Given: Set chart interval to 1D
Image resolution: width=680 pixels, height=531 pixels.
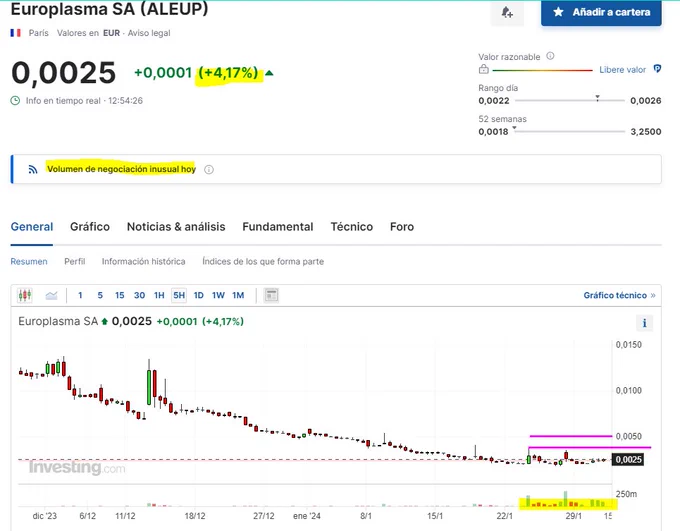Looking at the screenshot, I should point(199,295).
